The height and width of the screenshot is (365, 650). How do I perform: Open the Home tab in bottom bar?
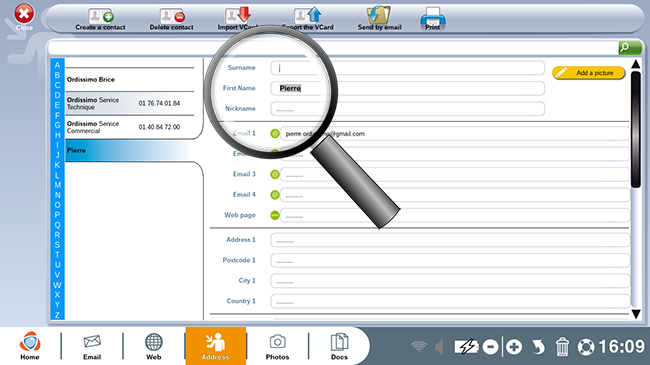[30, 345]
